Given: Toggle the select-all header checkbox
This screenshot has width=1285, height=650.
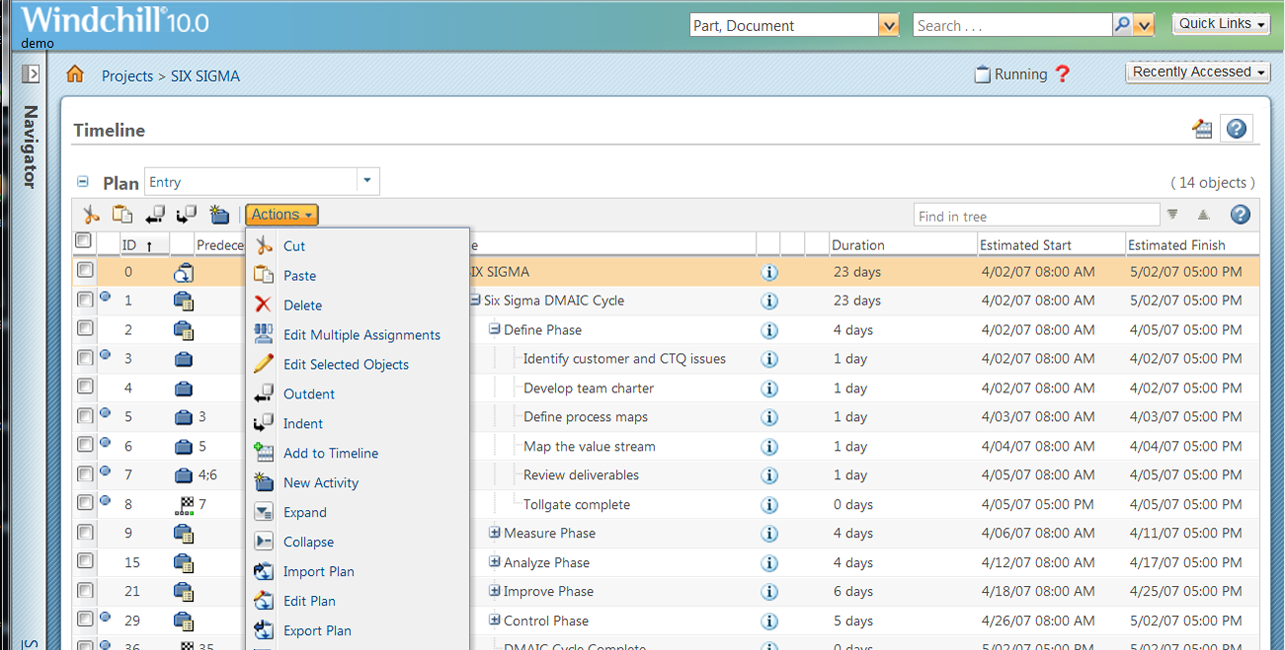Looking at the screenshot, I should coord(84,241).
